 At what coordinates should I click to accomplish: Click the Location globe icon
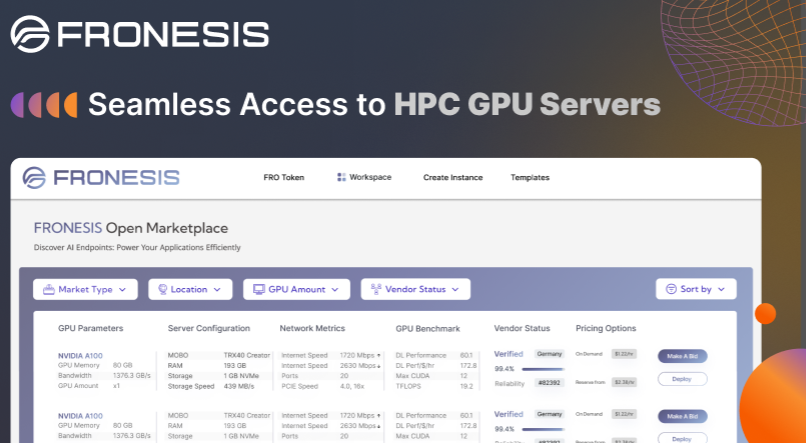(x=162, y=289)
